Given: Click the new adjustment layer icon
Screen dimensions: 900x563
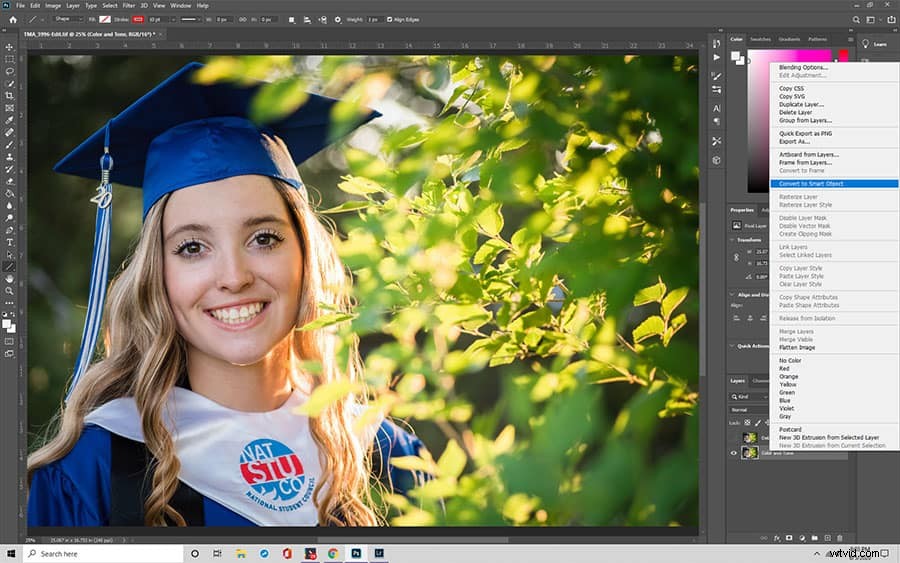Looking at the screenshot, I should pyautogui.click(x=802, y=538).
